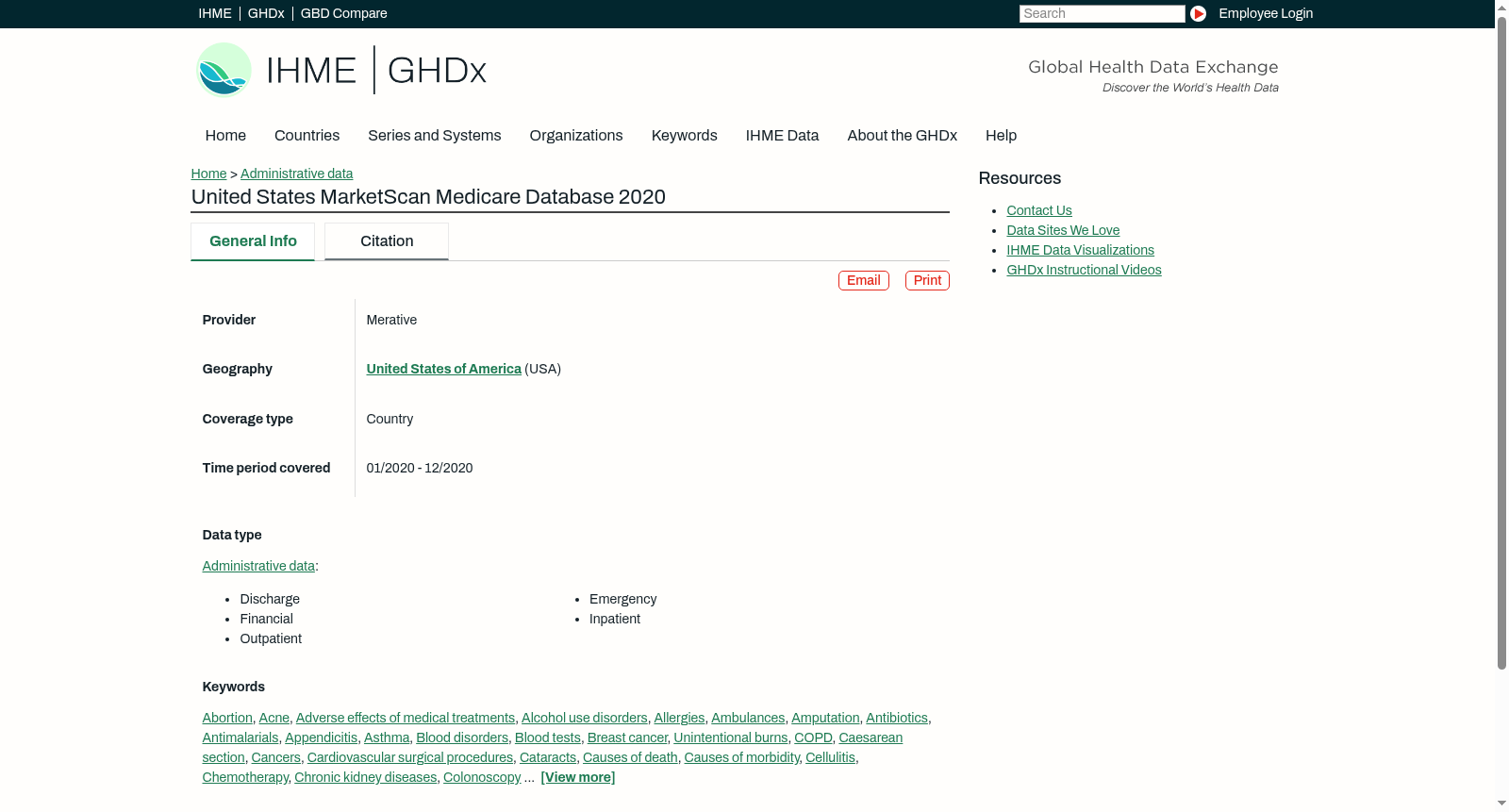Click the Print button

point(927,280)
